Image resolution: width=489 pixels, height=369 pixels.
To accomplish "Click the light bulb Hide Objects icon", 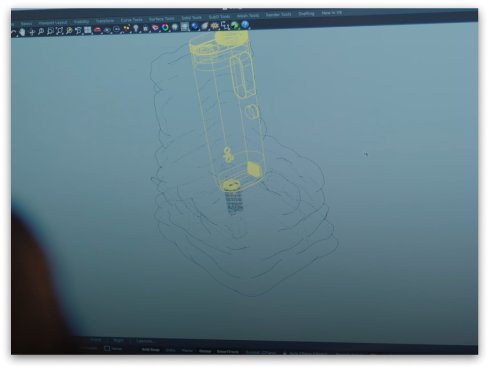I will click(136, 29).
